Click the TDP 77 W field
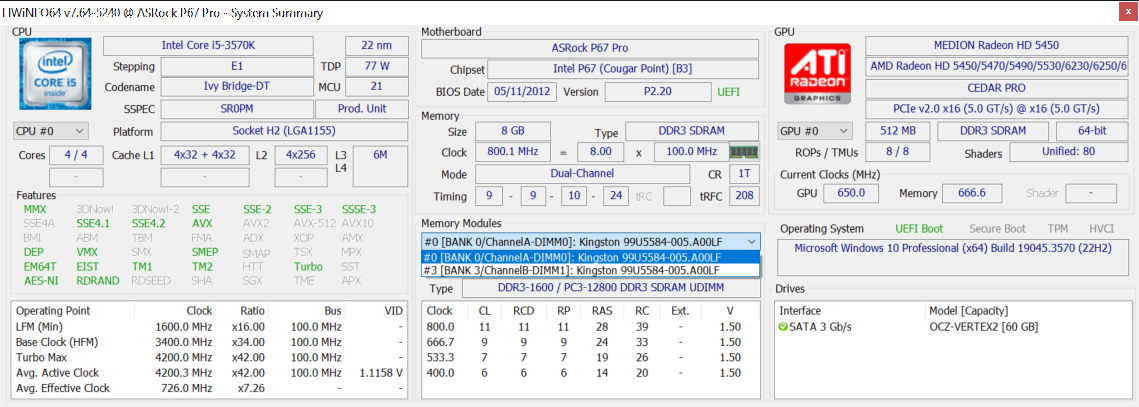Image resolution: width=1139 pixels, height=407 pixels. coord(376,66)
